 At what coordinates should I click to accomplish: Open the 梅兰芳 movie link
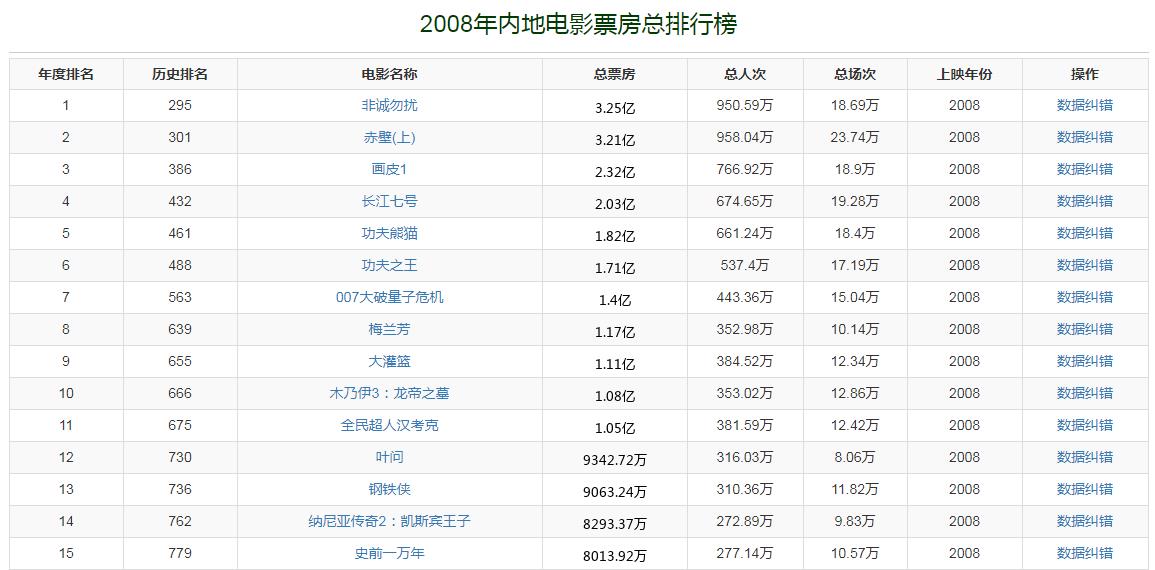click(389, 329)
